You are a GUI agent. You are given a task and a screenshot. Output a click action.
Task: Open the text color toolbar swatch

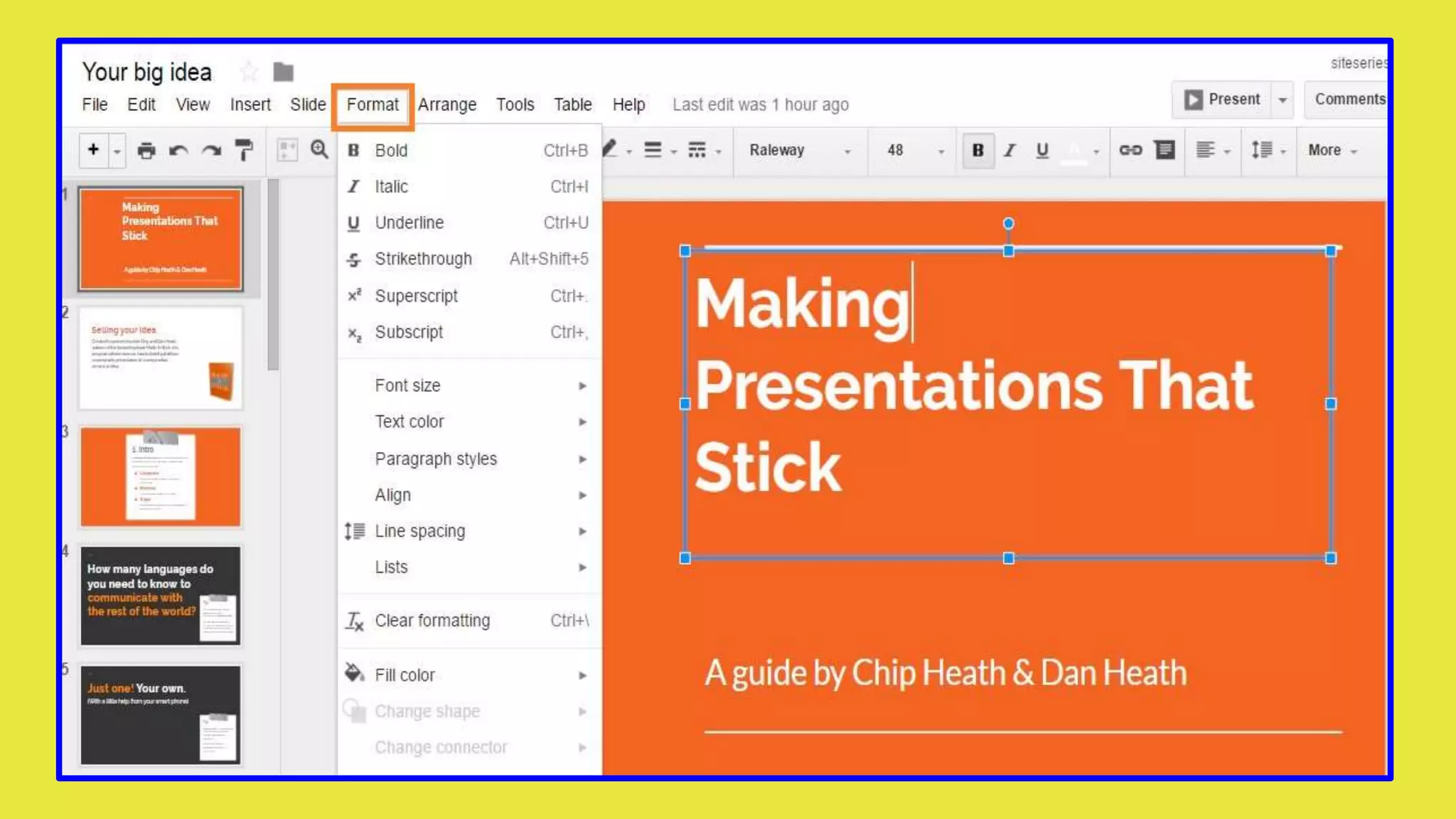1075,151
